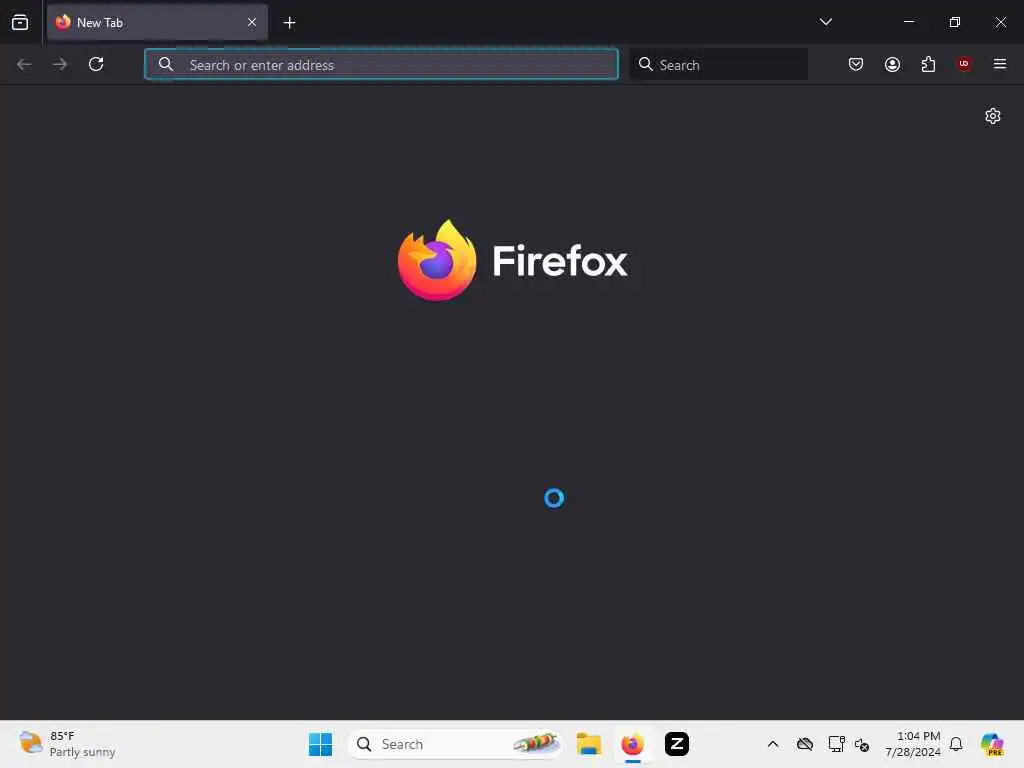
Task: Open the uBlock Origin extension popup
Action: coord(964,64)
